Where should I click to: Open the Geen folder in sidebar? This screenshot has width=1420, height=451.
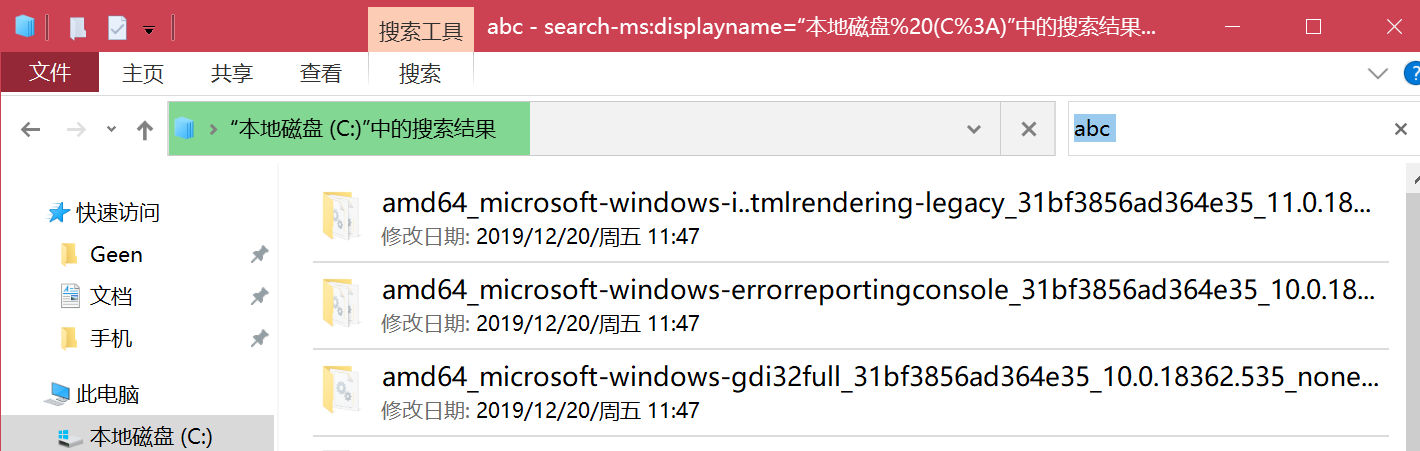coord(116,254)
